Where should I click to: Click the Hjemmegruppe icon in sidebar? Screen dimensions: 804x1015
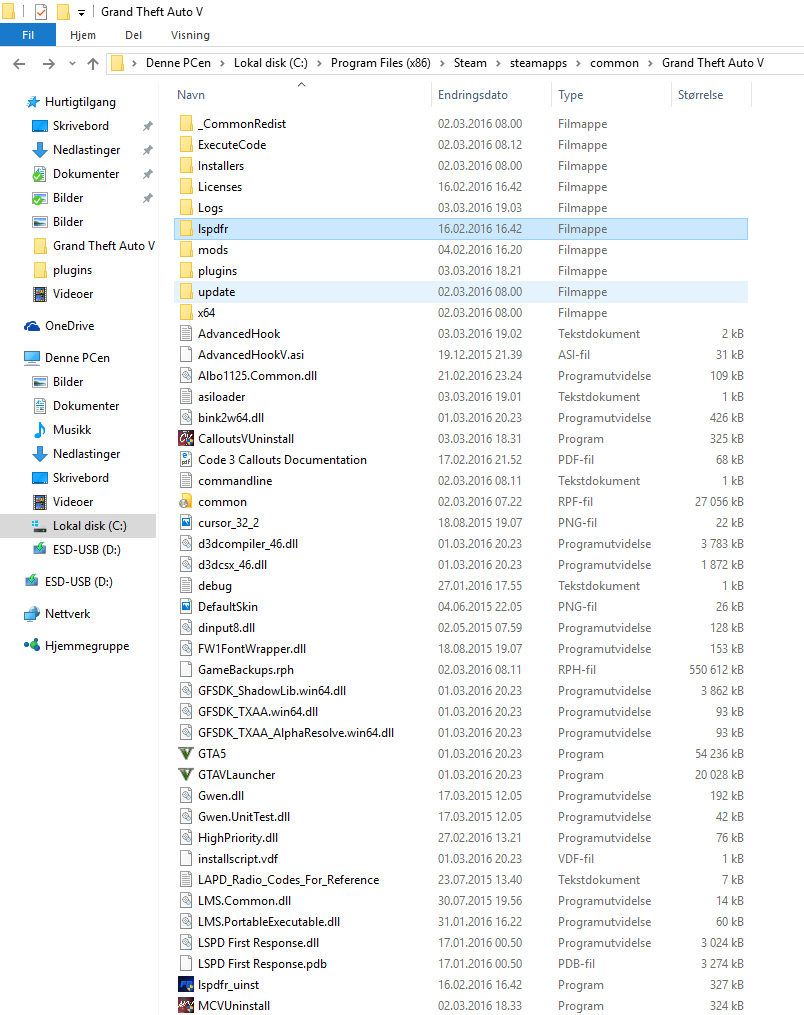click(32, 645)
